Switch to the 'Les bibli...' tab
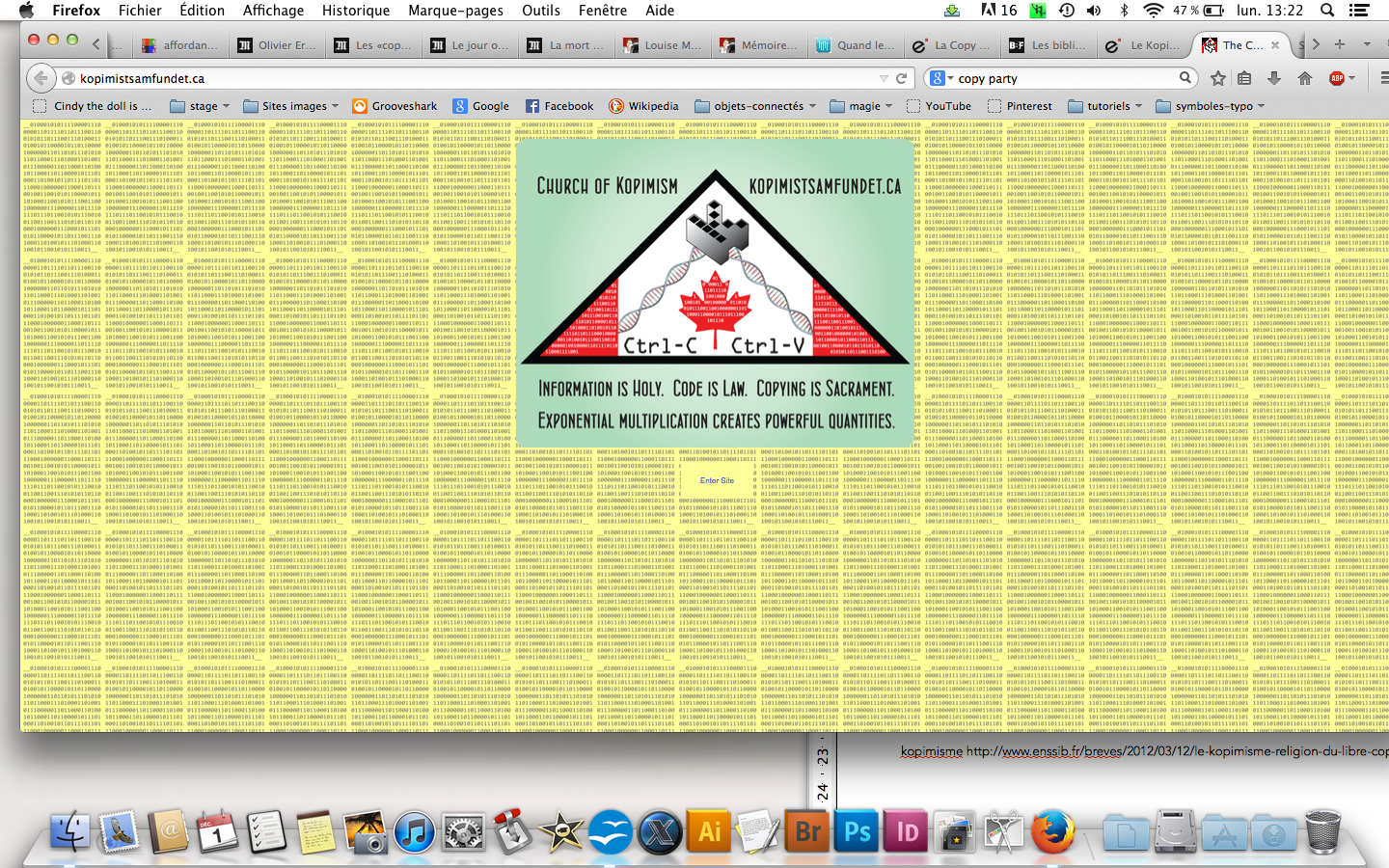Viewport: 1389px width, 868px height. tap(1049, 45)
